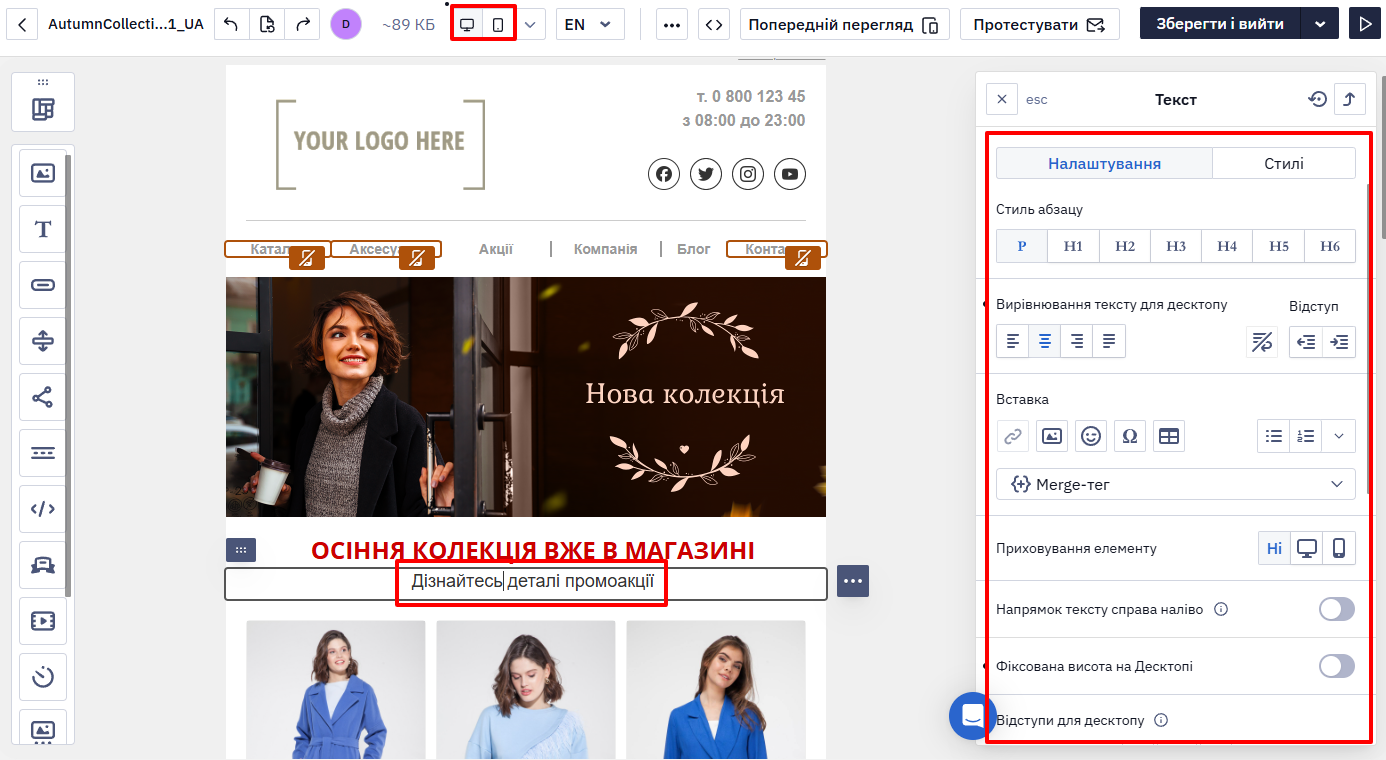Switch to the Стилі tab
Image resolution: width=1386 pixels, height=760 pixels.
(1284, 163)
